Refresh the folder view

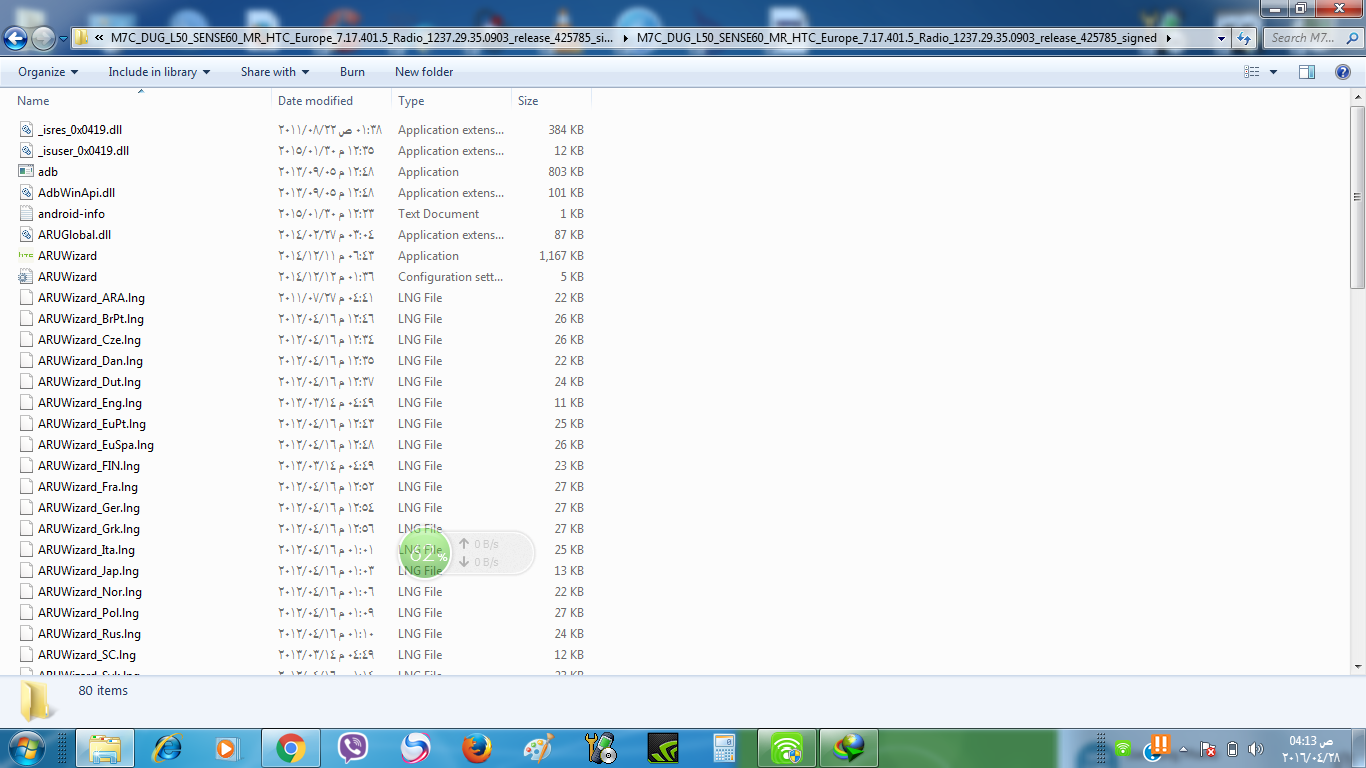tap(1243, 38)
